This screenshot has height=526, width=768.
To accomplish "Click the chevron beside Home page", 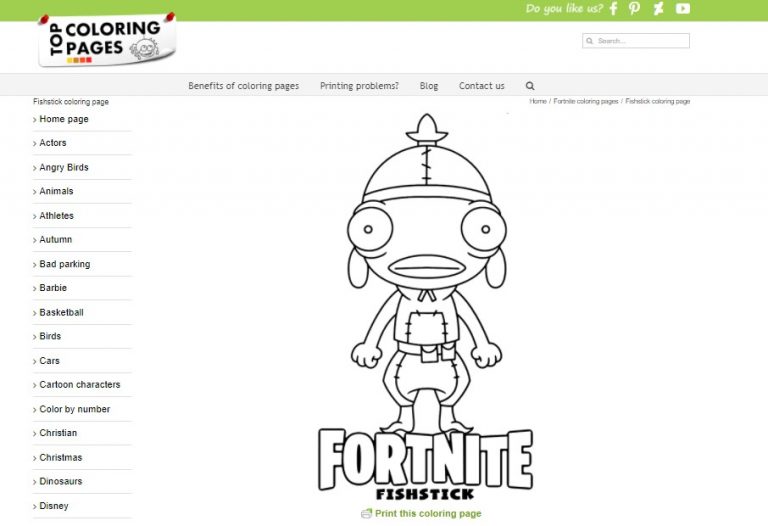I will [x=35, y=120].
